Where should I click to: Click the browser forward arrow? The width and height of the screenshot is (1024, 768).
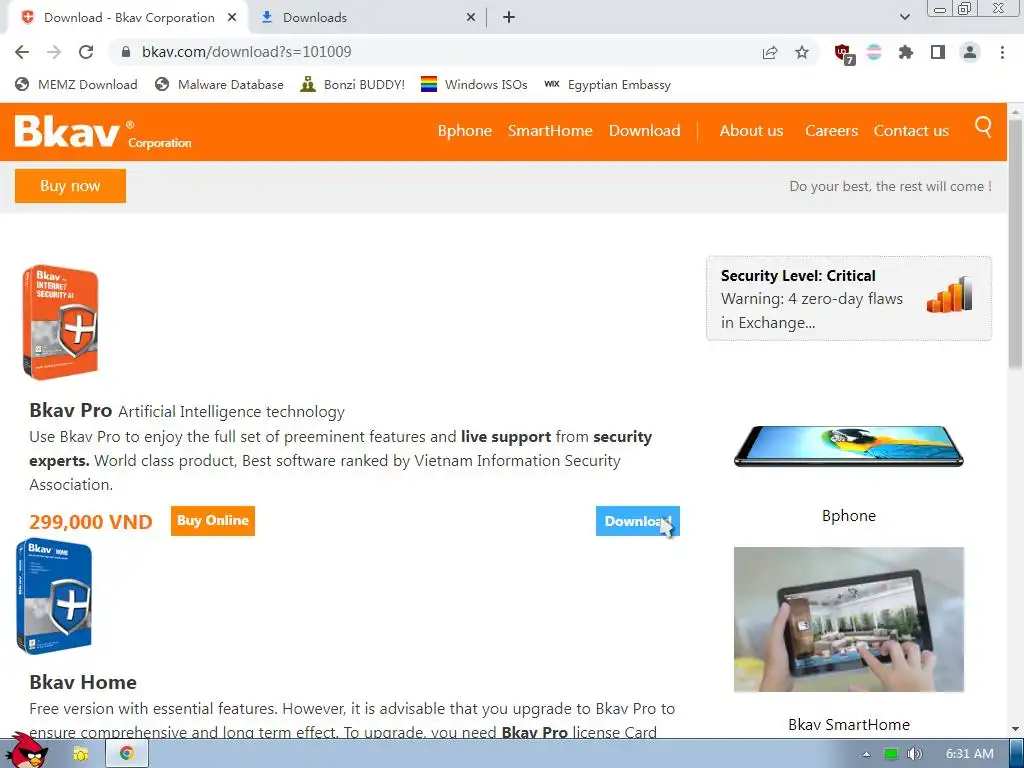click(x=54, y=52)
